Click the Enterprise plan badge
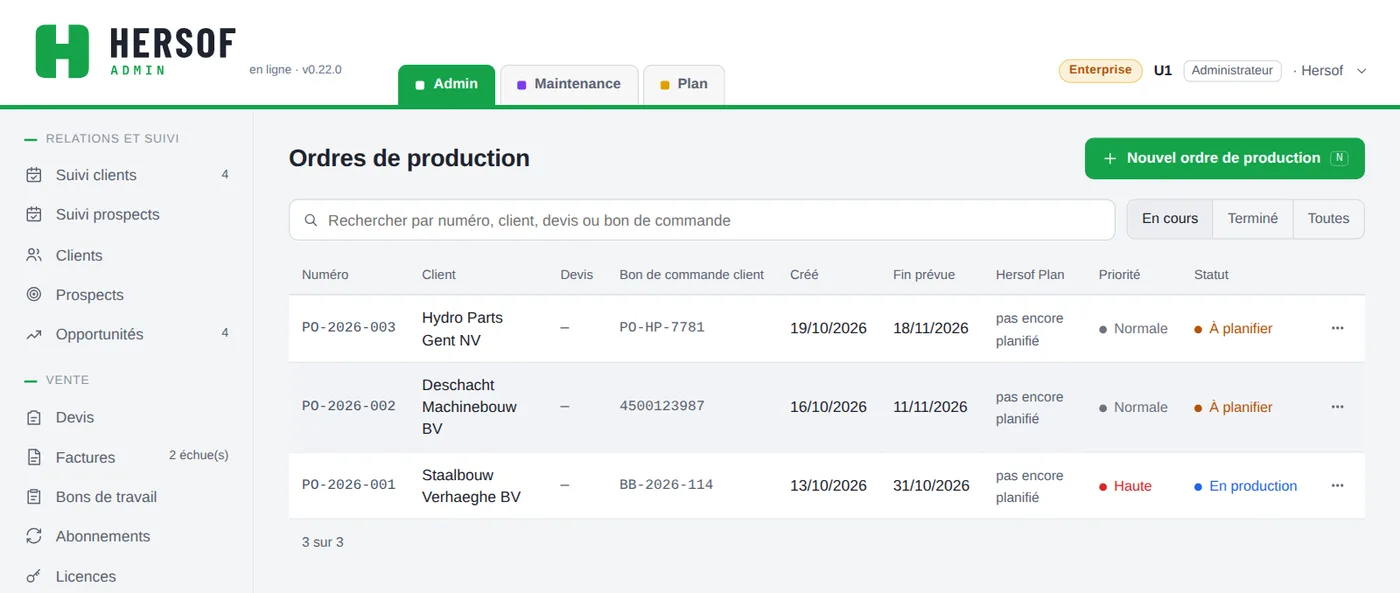 coord(1100,70)
